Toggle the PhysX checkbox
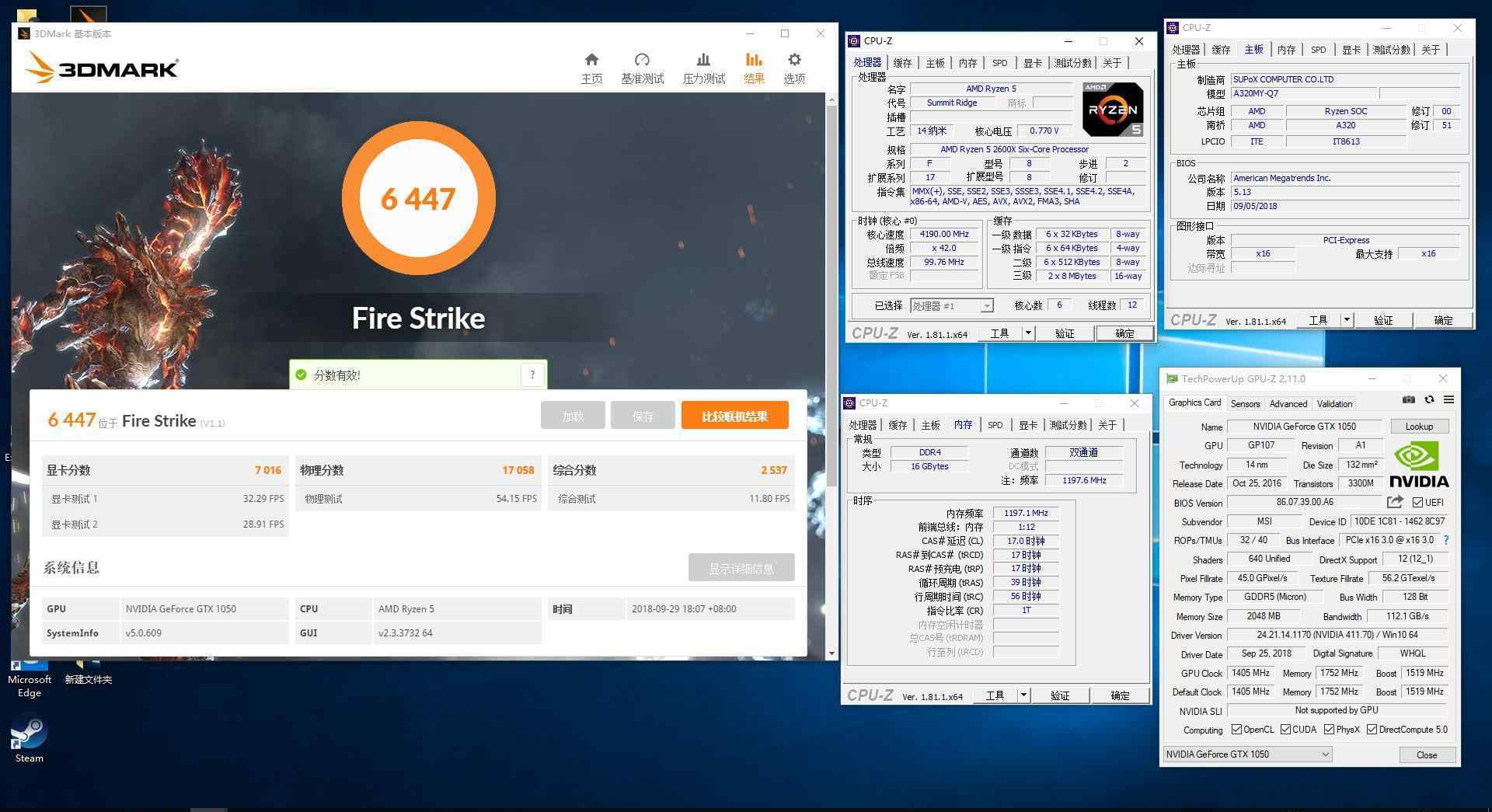This screenshot has width=1492, height=812. tap(1329, 730)
